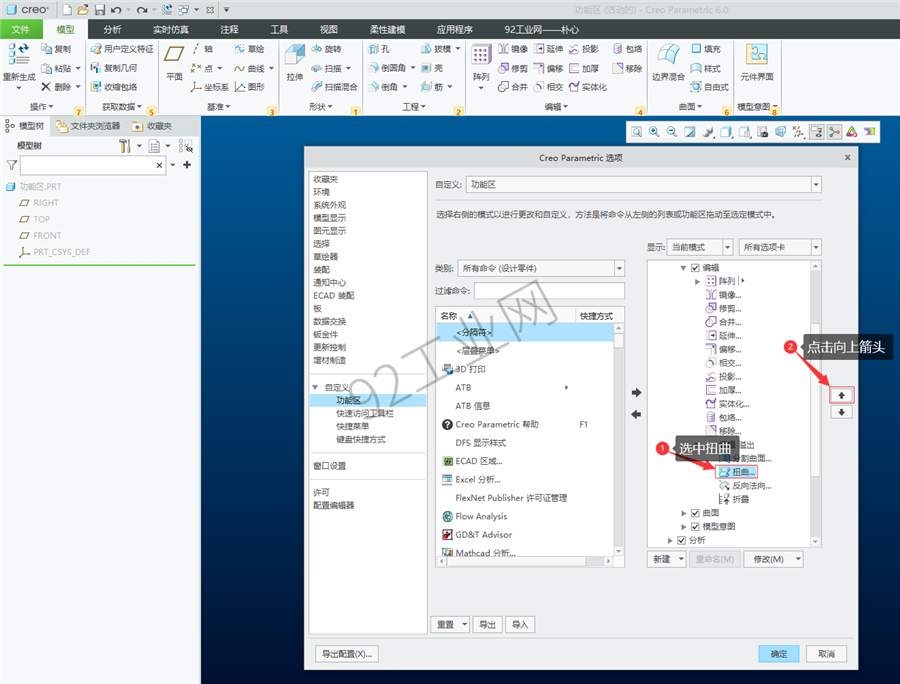Viewport: 900px width, 684px height.
Task: Open the 新建 (New) split button
Action: [666, 559]
